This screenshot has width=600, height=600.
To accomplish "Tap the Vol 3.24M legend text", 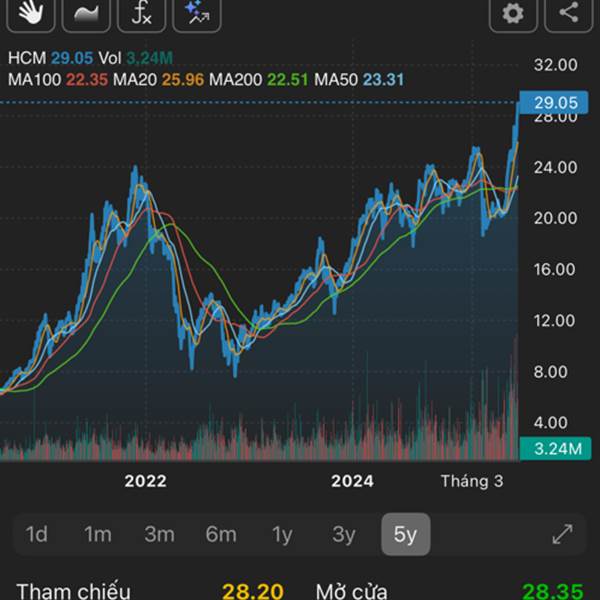I will point(135,58).
